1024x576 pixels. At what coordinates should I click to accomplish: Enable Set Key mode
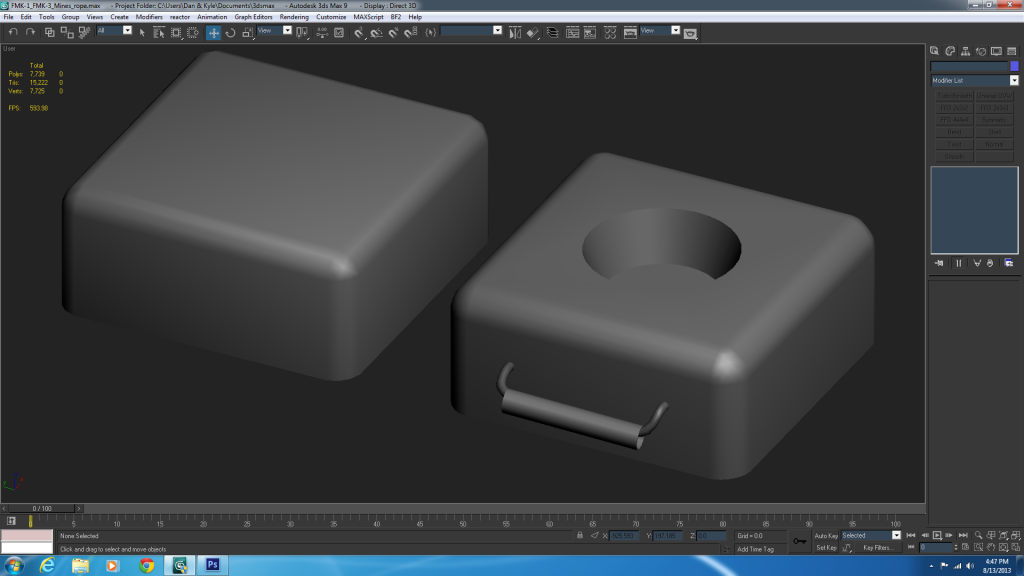point(826,548)
